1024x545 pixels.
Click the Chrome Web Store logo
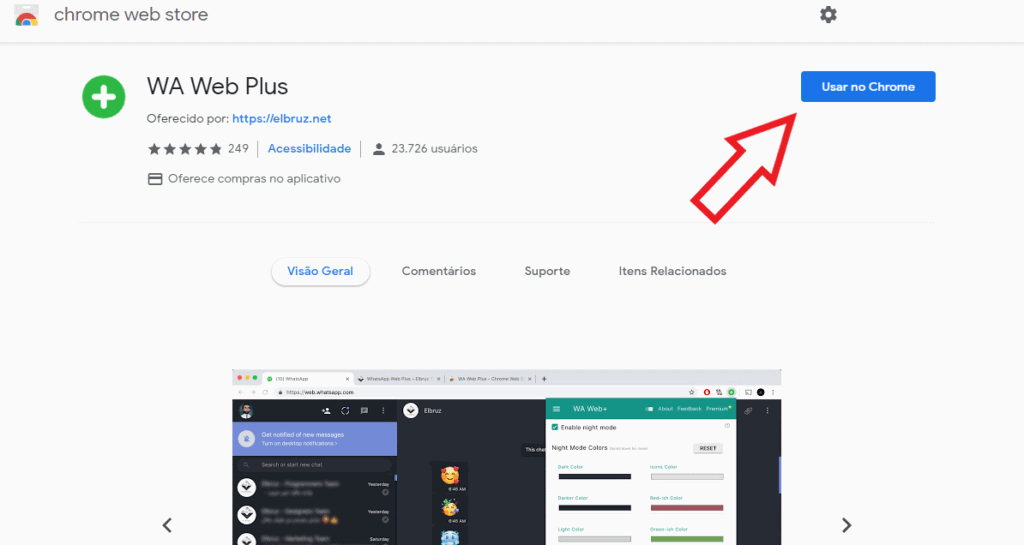pos(26,15)
